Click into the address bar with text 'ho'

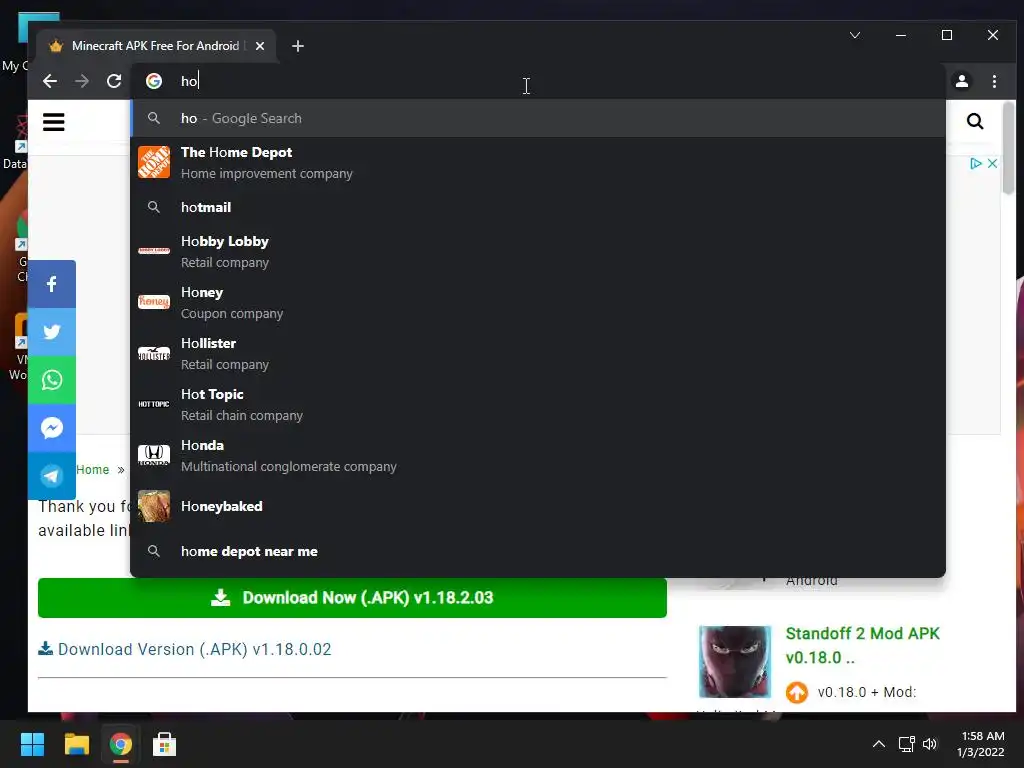tap(538, 81)
